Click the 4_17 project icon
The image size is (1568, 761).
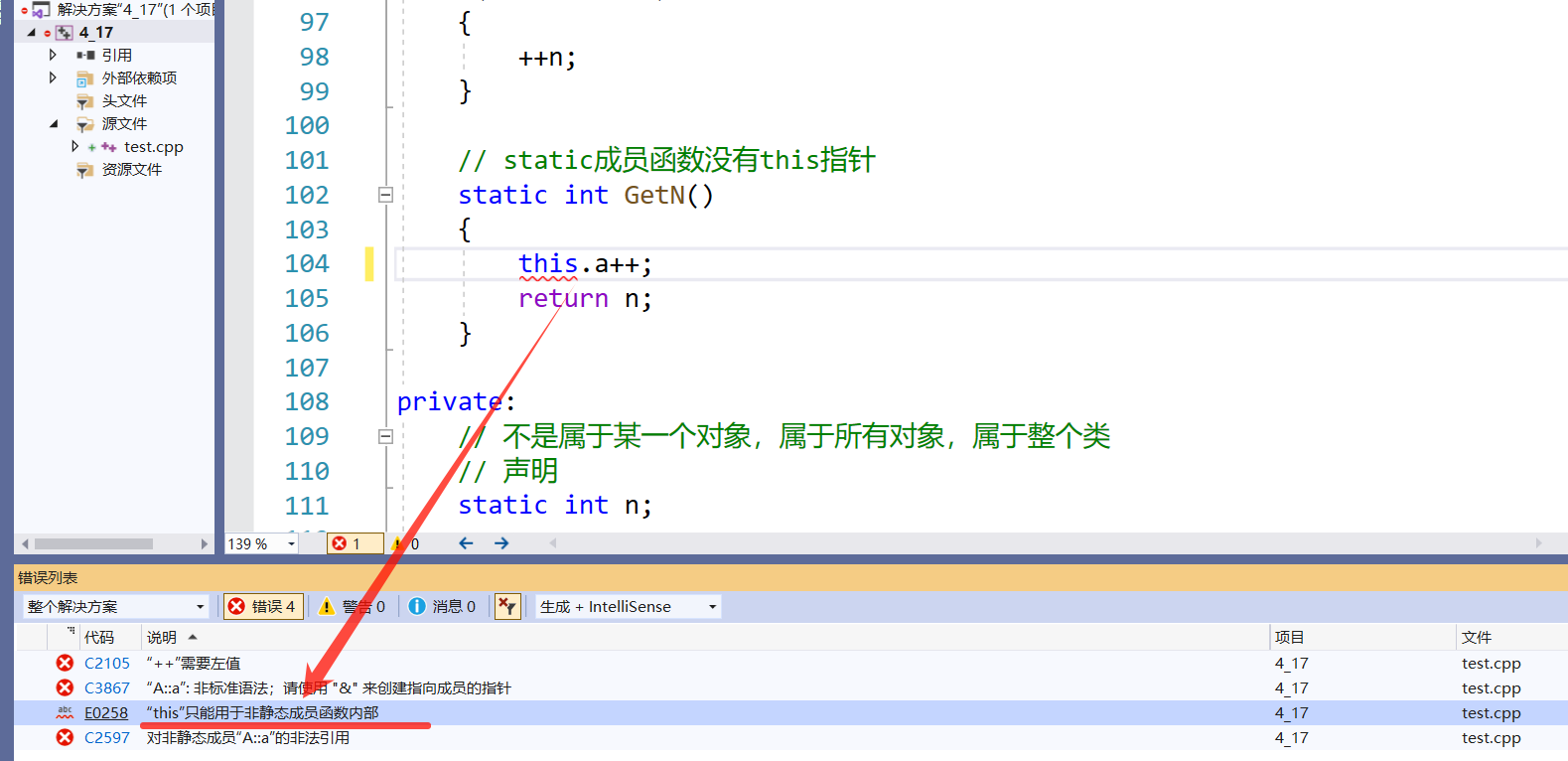tap(65, 33)
